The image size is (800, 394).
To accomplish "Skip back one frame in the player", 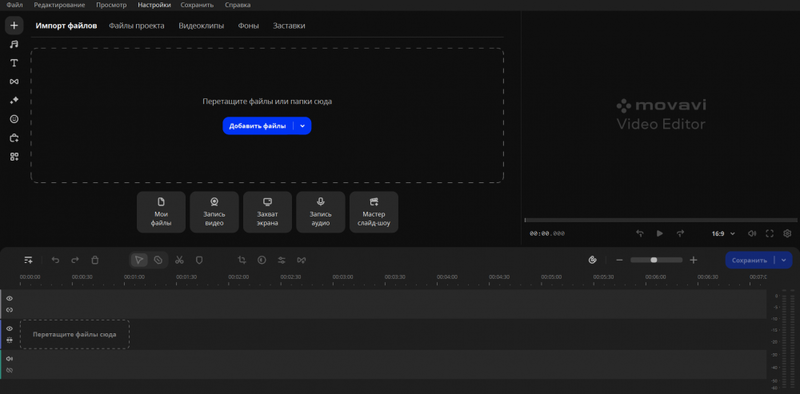I will (x=640, y=233).
